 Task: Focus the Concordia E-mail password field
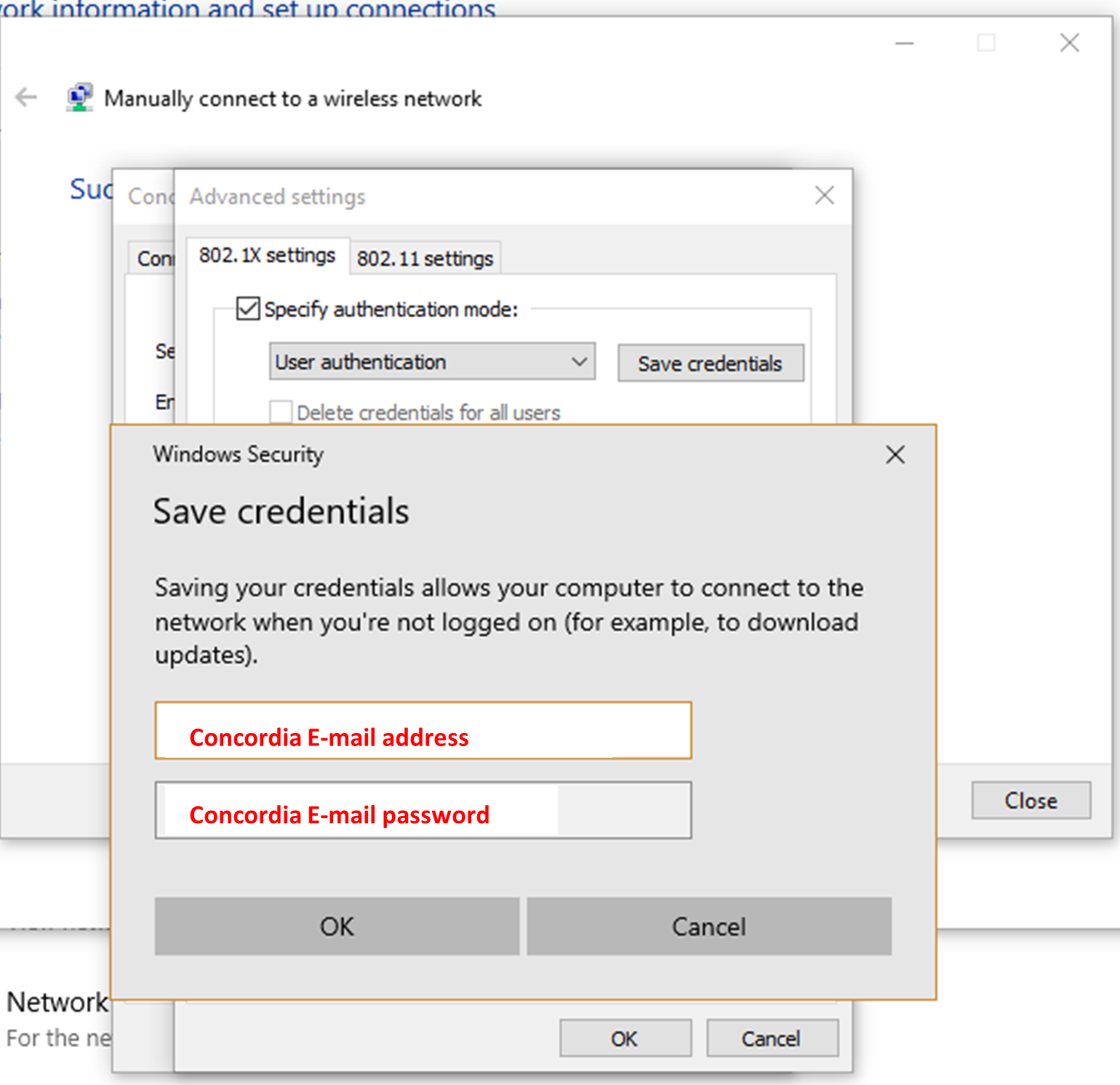point(423,810)
